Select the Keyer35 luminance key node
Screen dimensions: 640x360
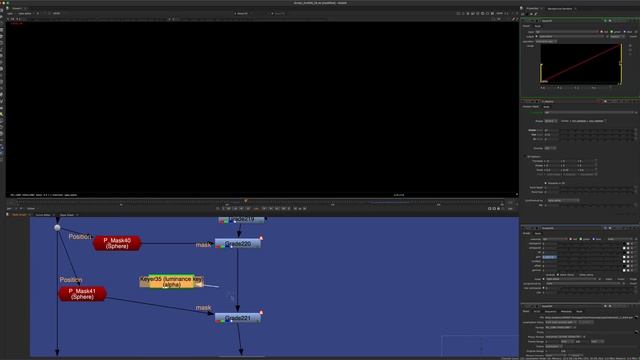tap(171, 282)
